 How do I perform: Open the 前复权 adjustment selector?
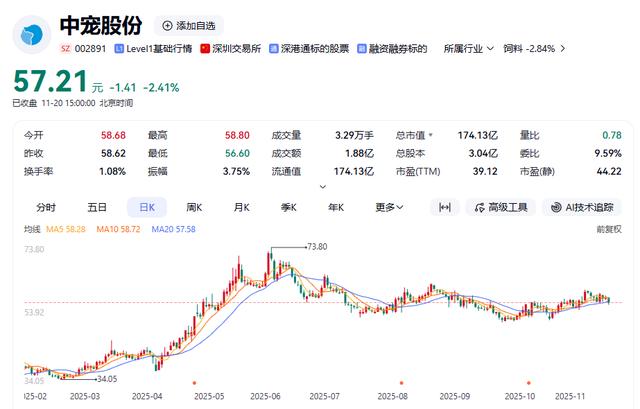coord(609,229)
